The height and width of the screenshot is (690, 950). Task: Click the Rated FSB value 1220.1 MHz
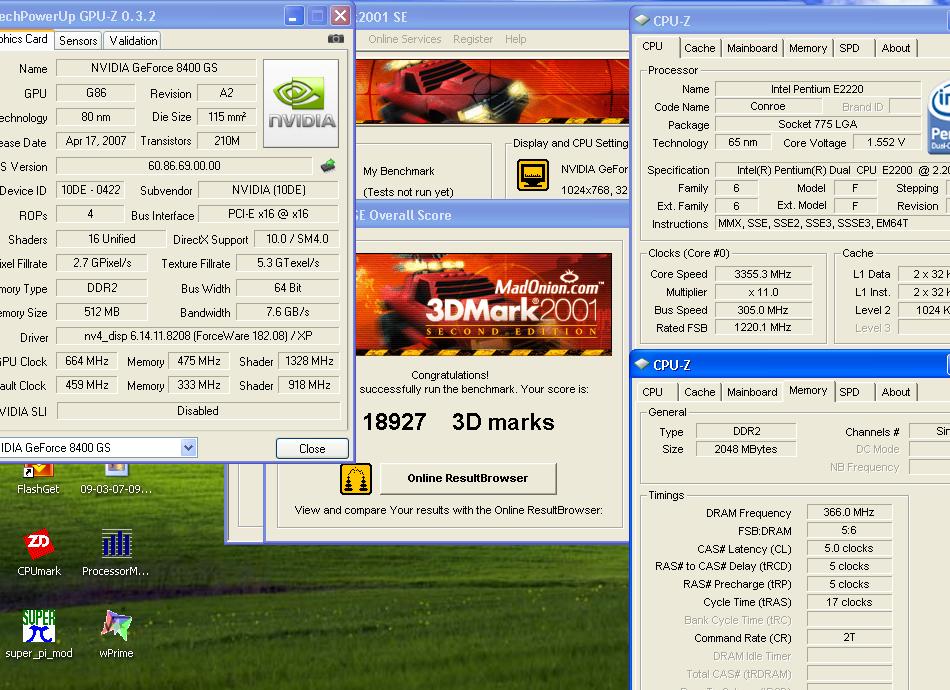(763, 327)
